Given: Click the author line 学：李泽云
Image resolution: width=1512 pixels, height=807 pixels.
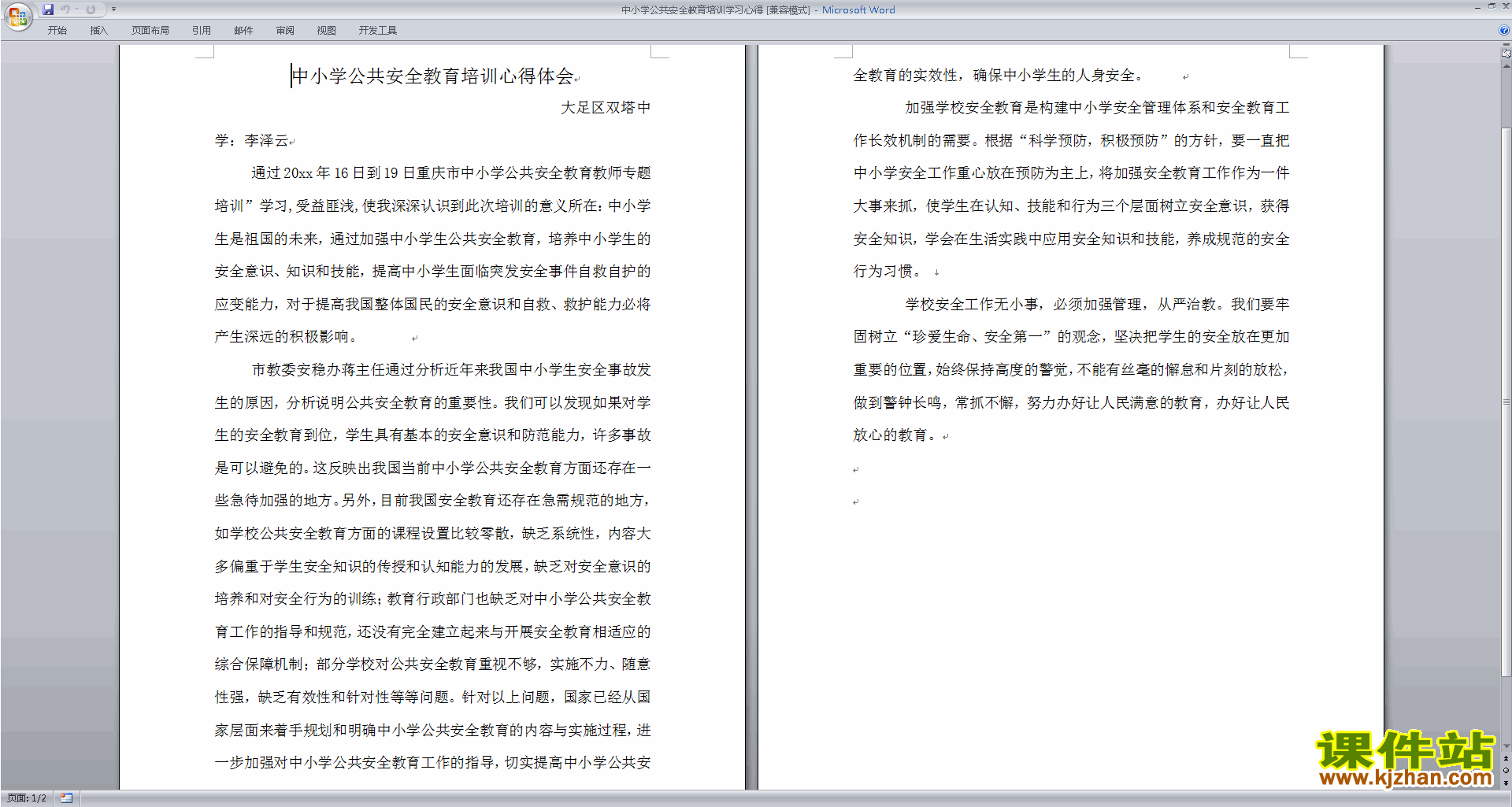Looking at the screenshot, I should [252, 141].
